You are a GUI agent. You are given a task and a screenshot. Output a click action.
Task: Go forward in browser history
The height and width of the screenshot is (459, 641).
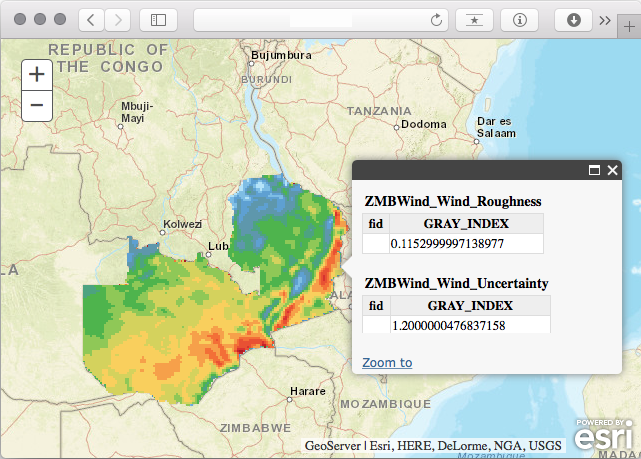tap(118, 20)
